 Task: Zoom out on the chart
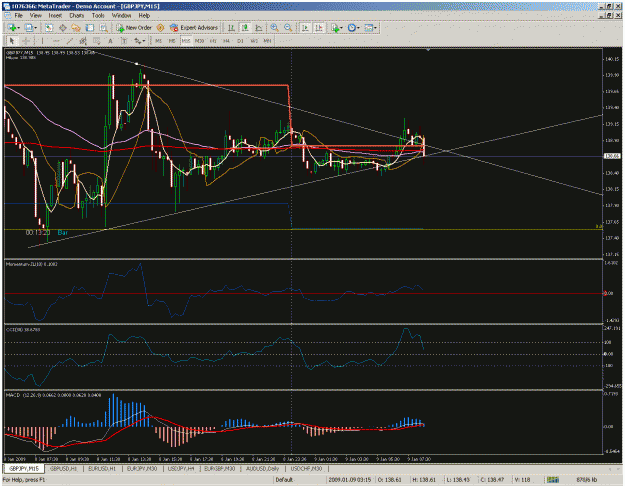[x=288, y=28]
